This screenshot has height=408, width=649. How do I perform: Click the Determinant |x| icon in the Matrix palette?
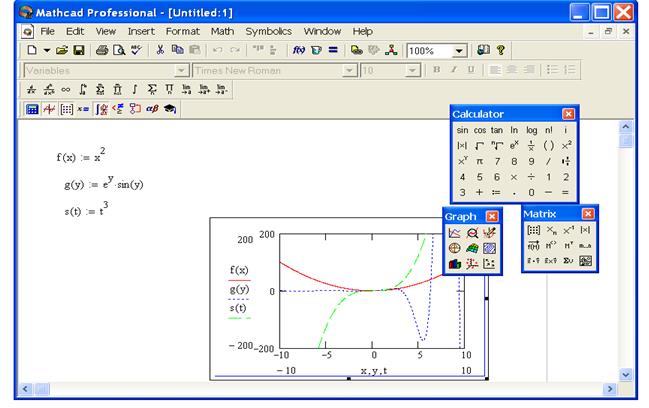585,230
